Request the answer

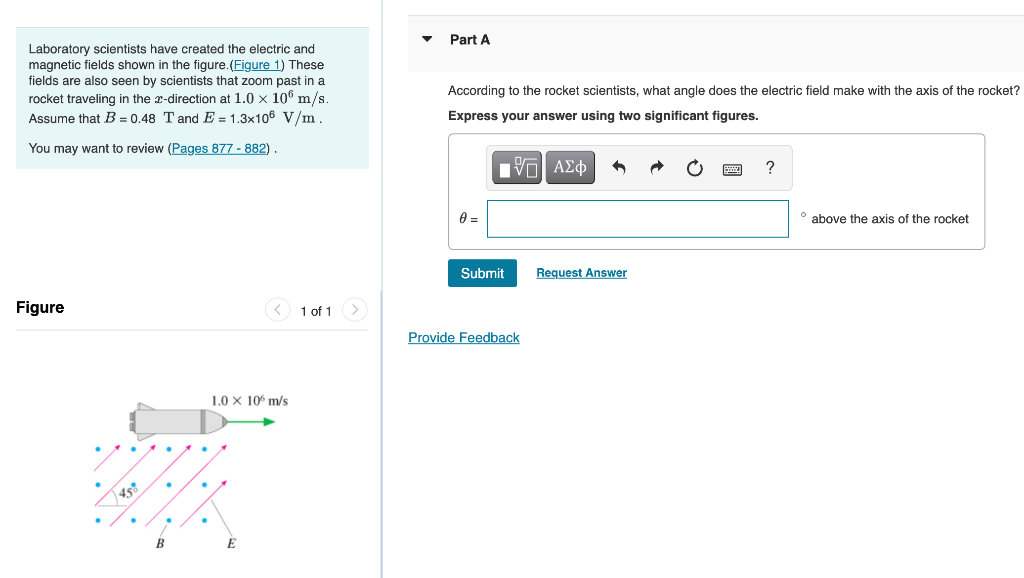pyautogui.click(x=581, y=272)
